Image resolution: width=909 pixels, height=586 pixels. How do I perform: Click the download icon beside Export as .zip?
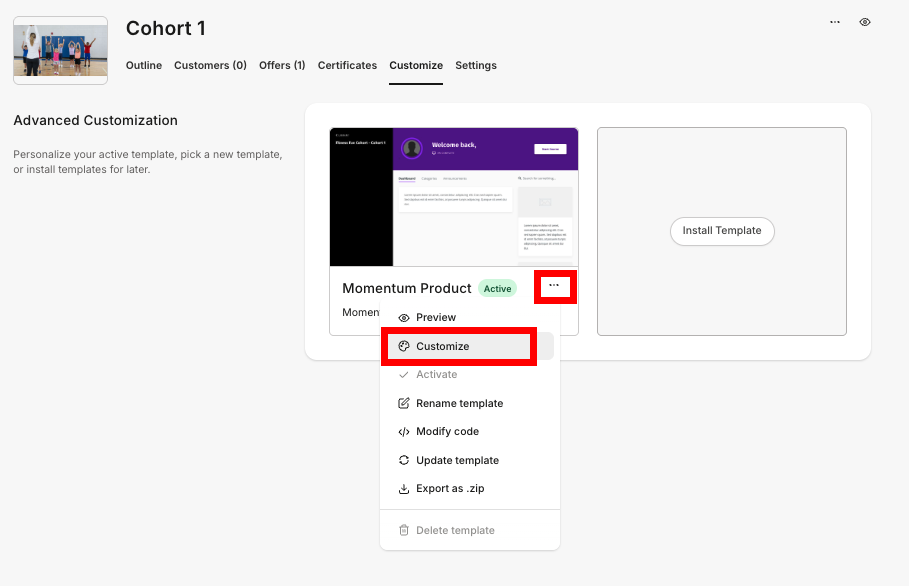tap(404, 489)
